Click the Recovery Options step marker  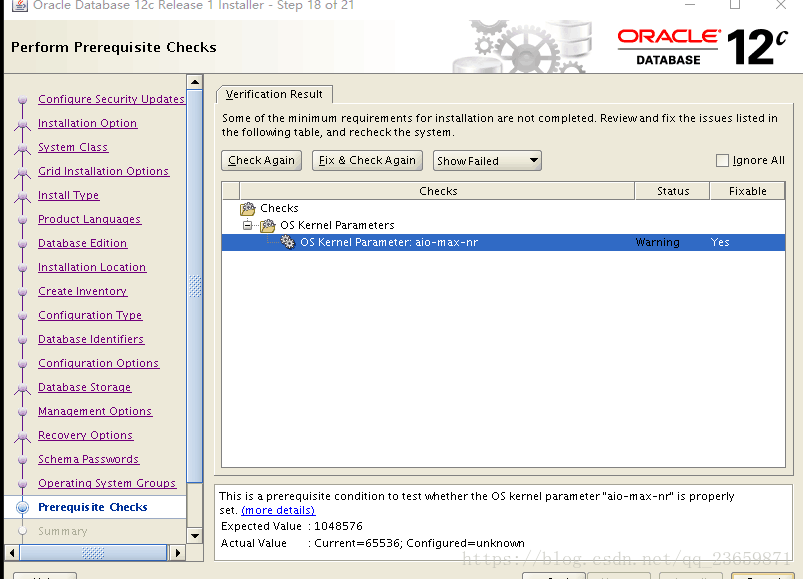[22, 436]
